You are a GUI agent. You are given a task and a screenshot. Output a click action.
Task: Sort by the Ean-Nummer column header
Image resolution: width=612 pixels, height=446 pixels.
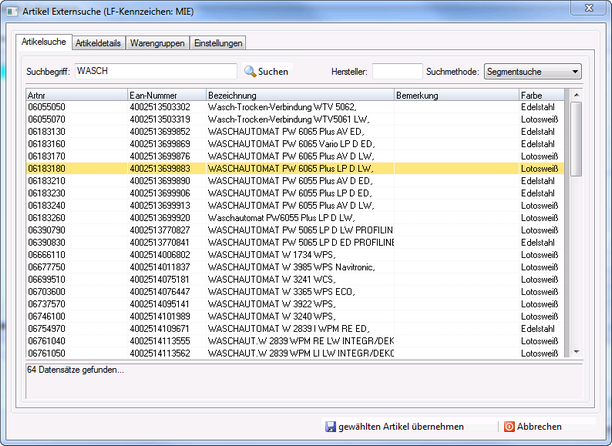point(165,94)
